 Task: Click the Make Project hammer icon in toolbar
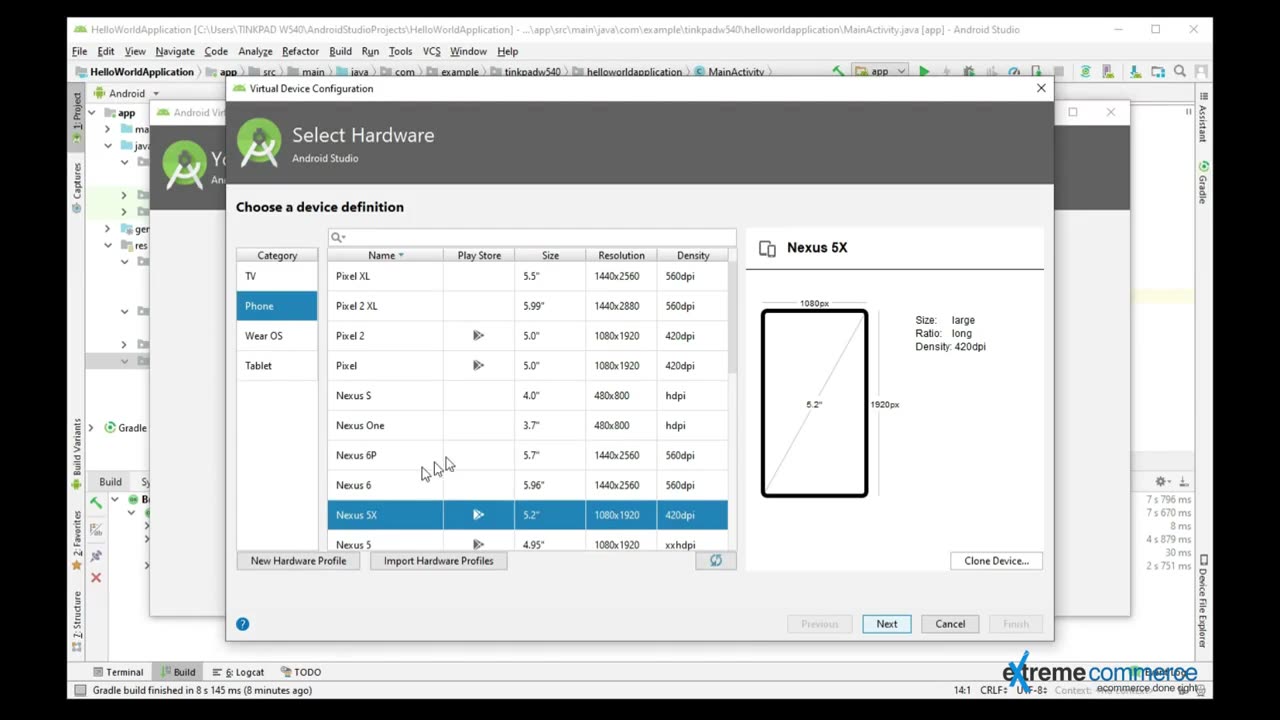tap(838, 72)
